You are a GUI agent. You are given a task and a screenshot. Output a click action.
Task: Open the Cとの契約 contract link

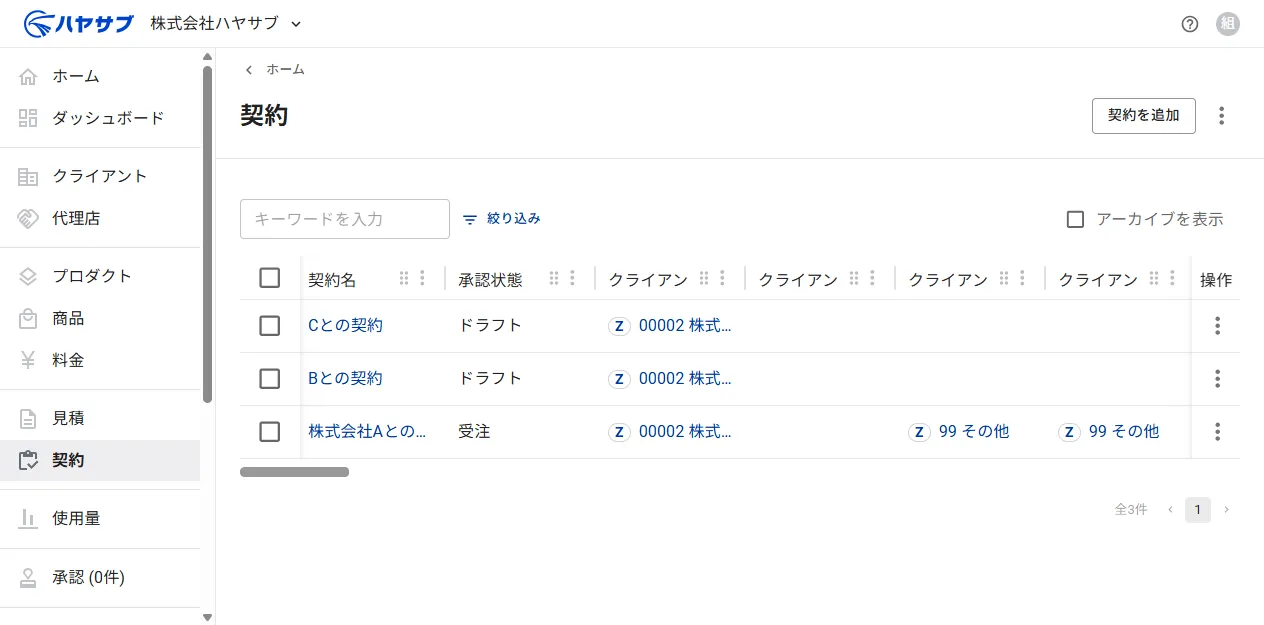346,326
